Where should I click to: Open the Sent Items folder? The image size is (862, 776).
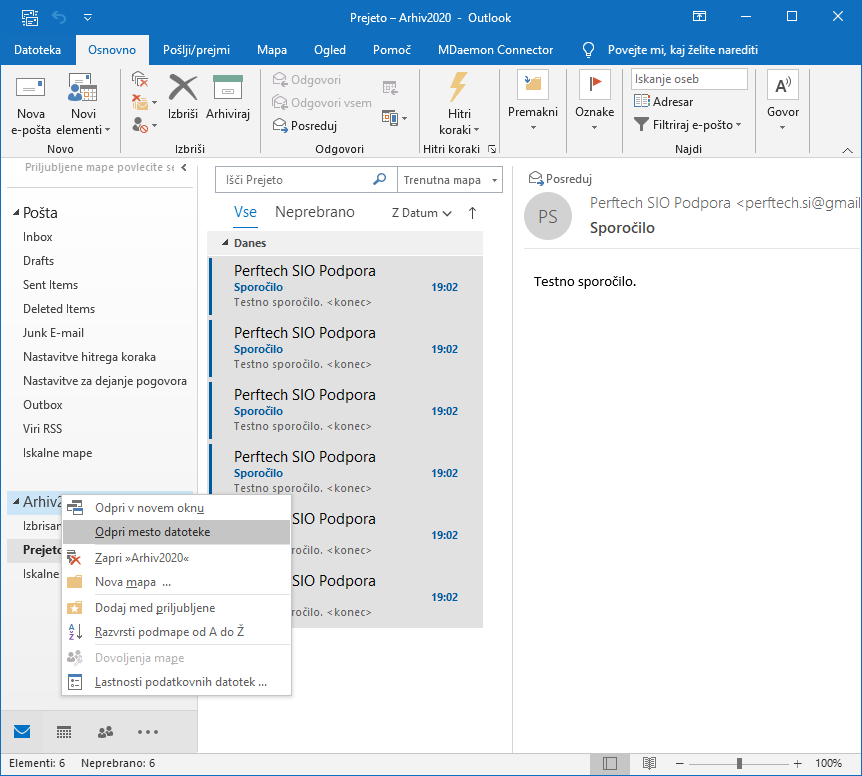[51, 285]
